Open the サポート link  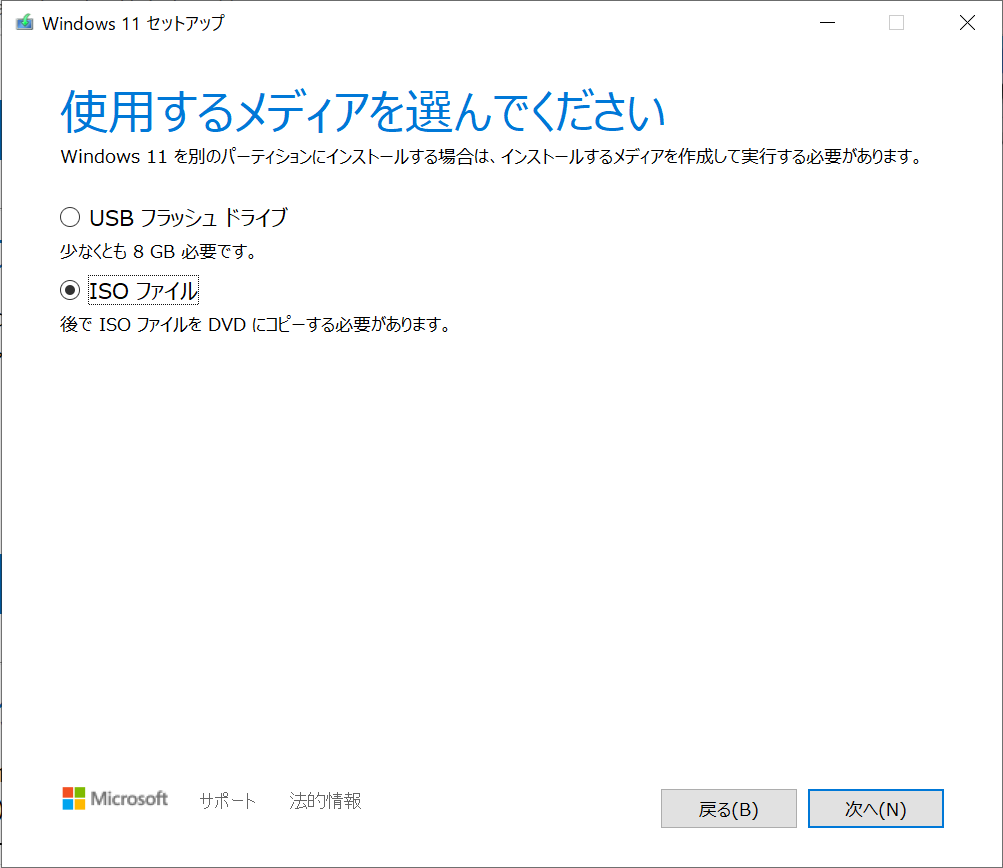click(228, 800)
